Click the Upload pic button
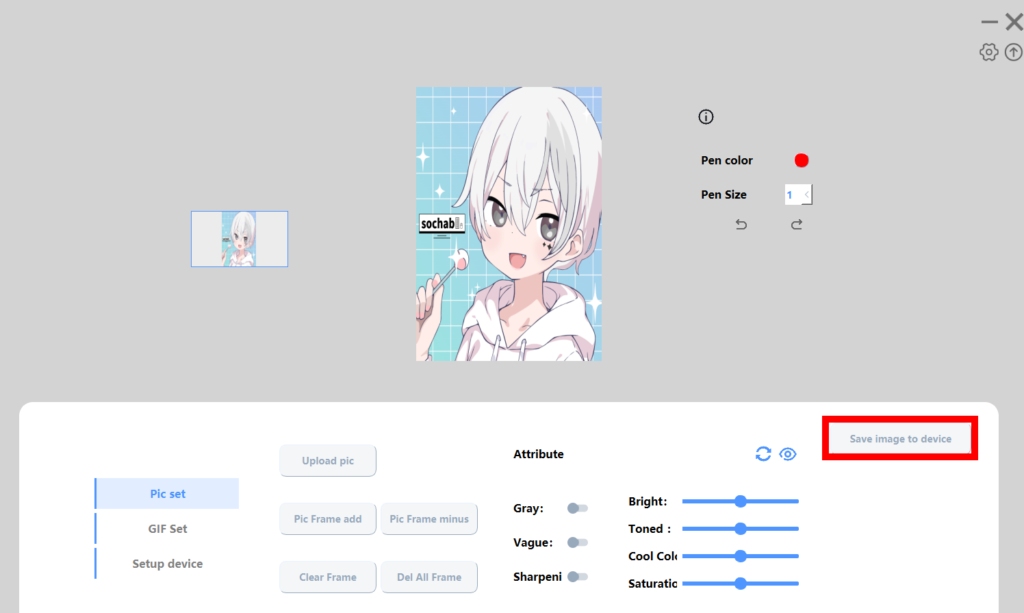The image size is (1024, 613). [x=328, y=461]
